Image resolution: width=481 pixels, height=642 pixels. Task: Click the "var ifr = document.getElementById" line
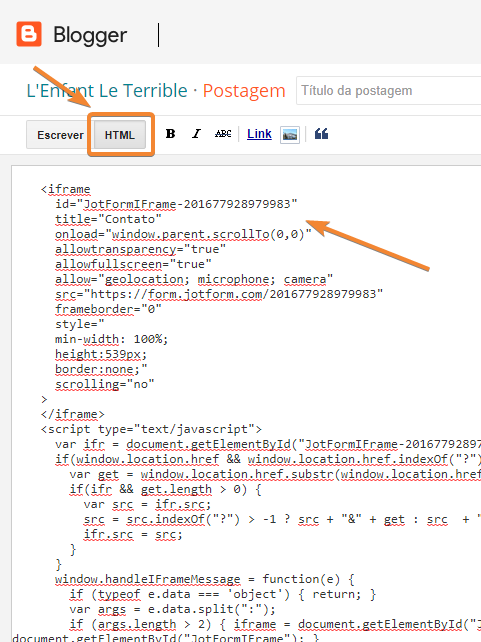pos(268,444)
